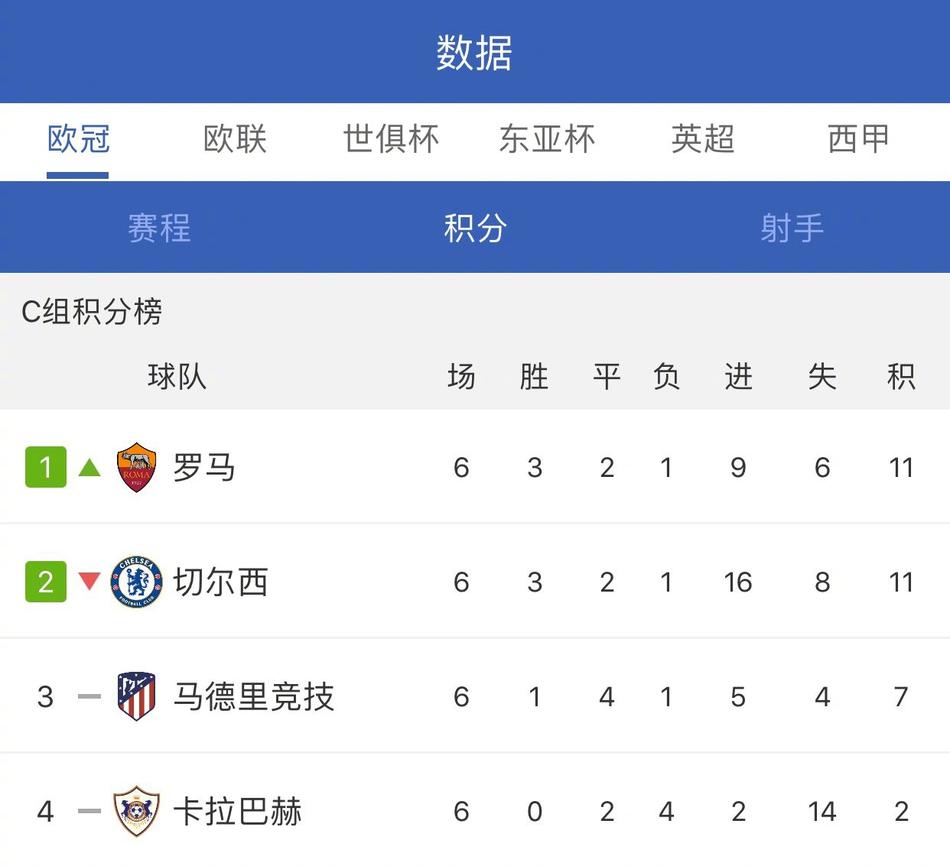The height and width of the screenshot is (866, 950).
Task: Open the 赛程 schedule sub-tab
Action: coord(159,228)
